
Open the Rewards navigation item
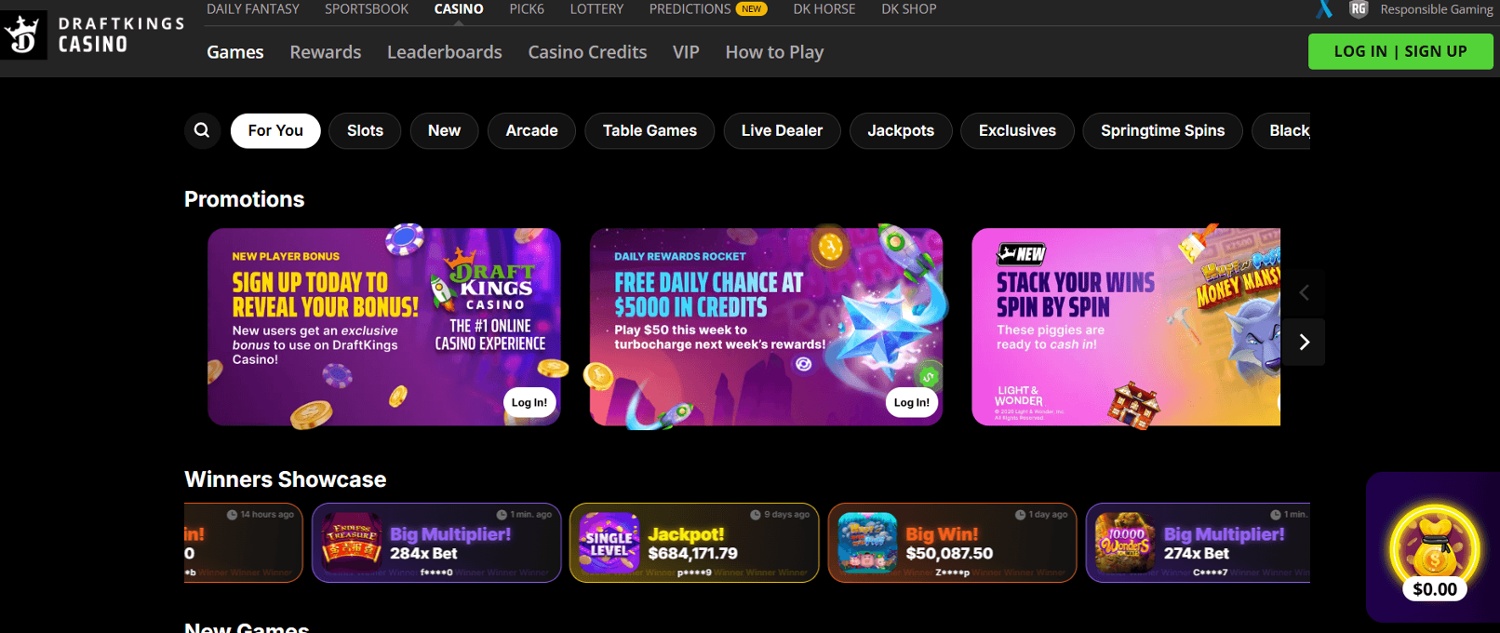point(325,52)
